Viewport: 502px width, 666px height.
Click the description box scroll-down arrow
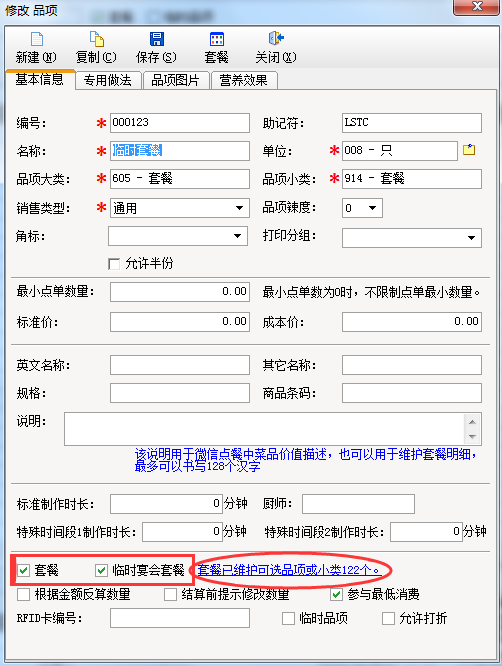point(472,437)
